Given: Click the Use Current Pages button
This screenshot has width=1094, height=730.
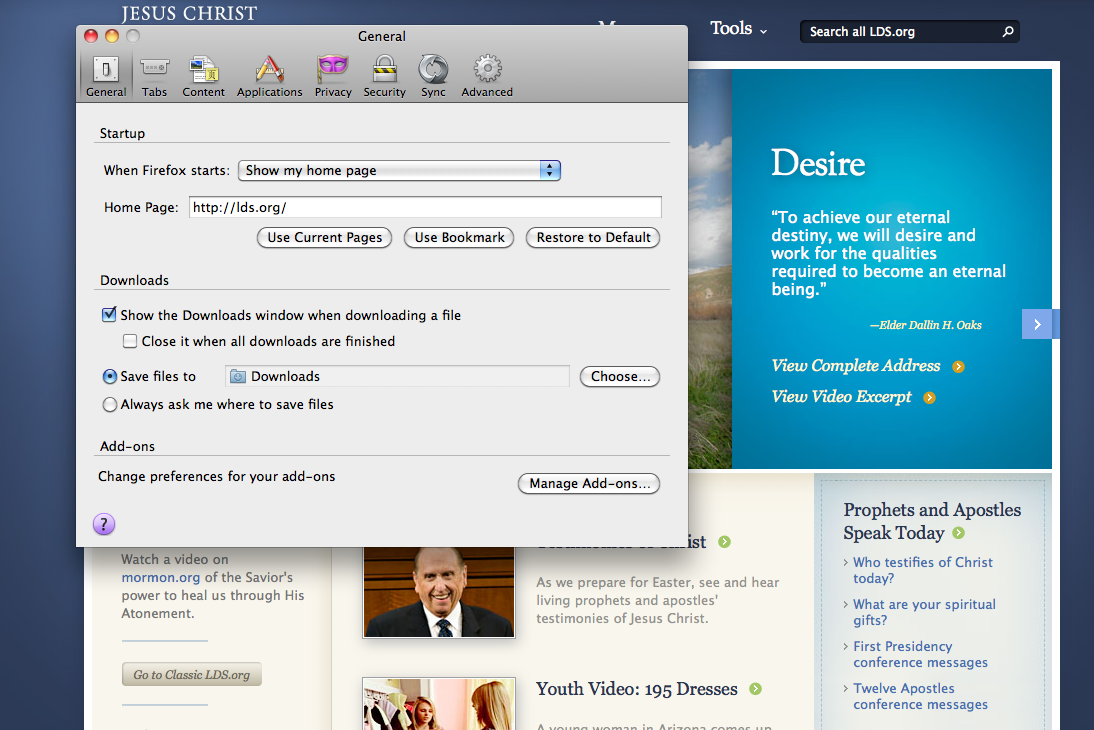Looking at the screenshot, I should [324, 237].
